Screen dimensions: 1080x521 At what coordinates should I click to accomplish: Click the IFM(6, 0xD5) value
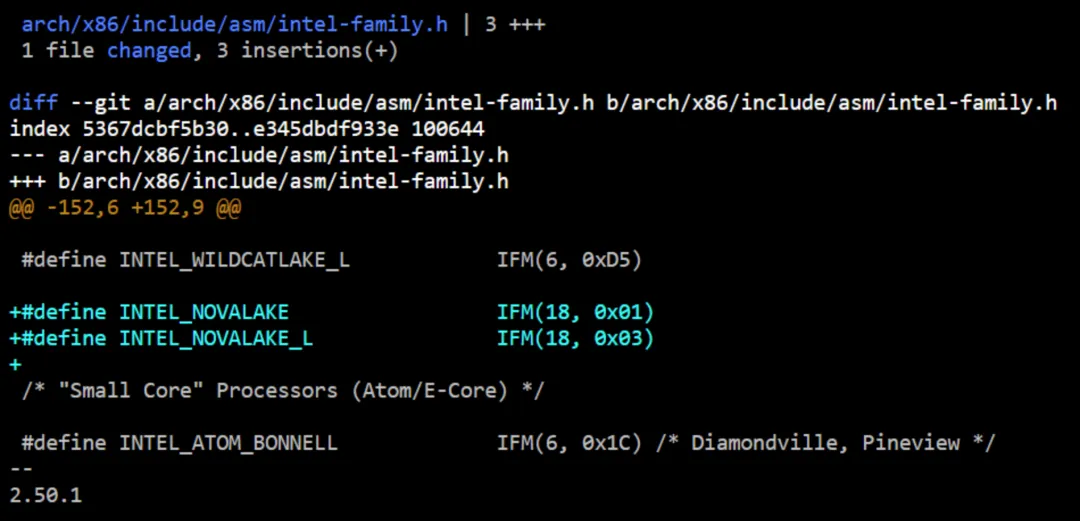(x=569, y=260)
